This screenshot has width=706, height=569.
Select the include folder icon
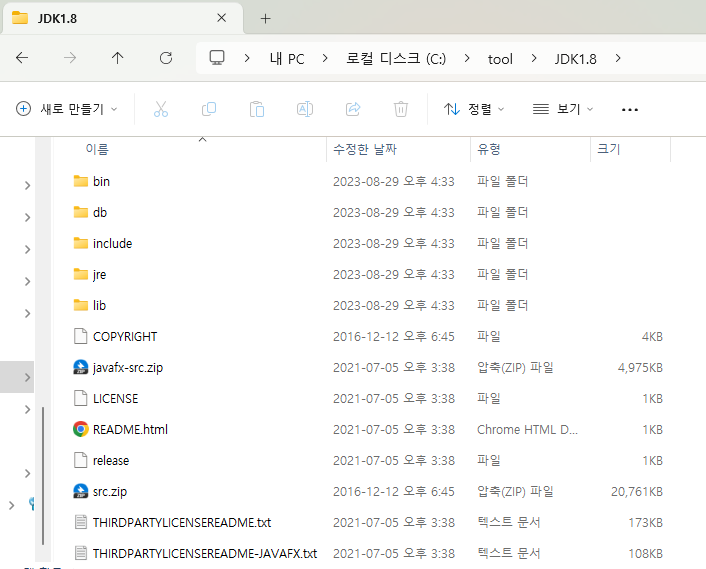[81, 243]
